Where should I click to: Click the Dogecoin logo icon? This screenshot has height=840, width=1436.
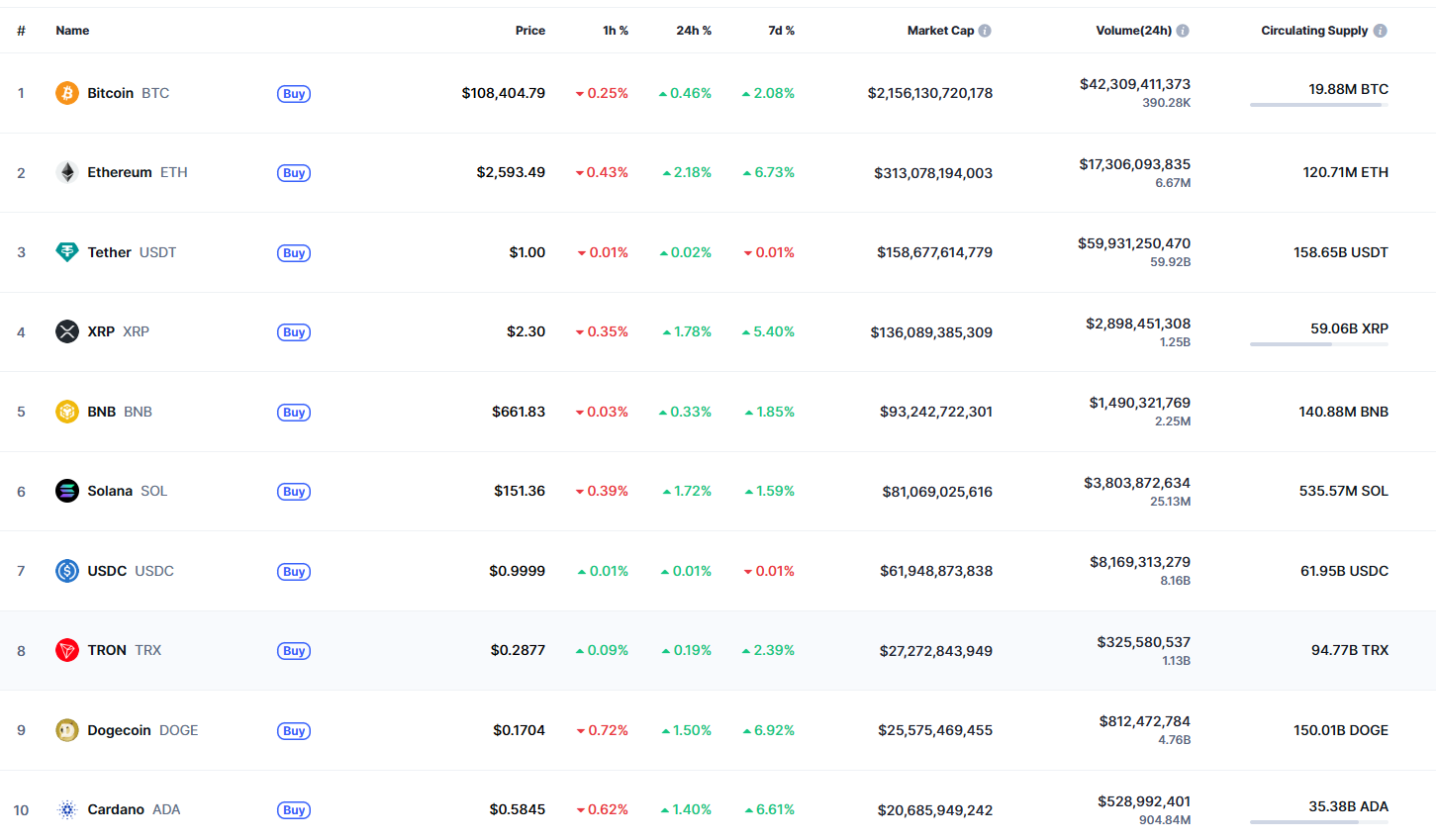tap(67, 730)
